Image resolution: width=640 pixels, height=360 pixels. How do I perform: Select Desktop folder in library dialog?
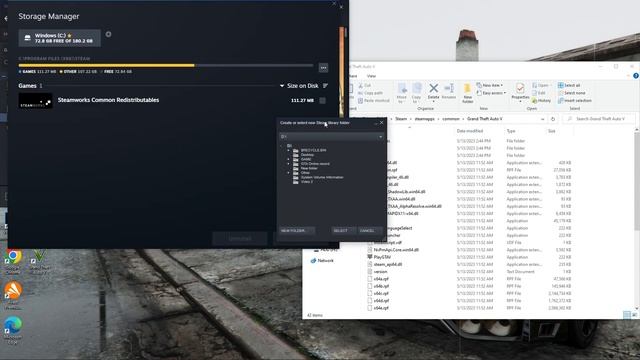(307, 155)
